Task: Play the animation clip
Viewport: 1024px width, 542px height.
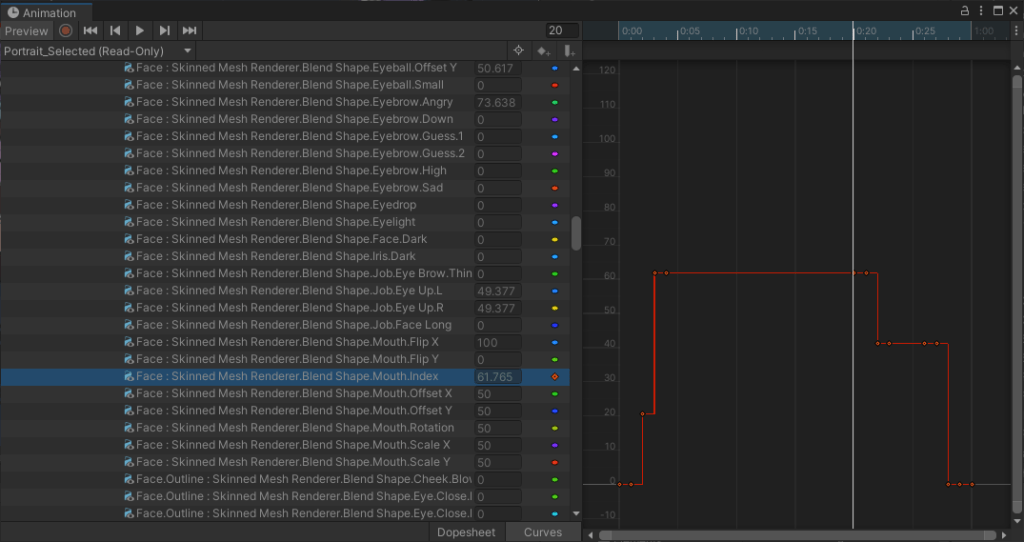Action: click(x=140, y=31)
